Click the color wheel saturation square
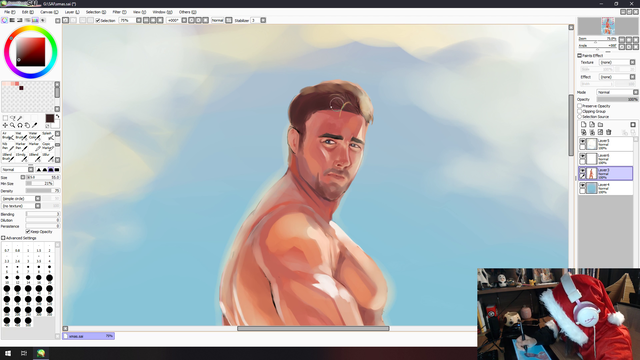 click(x=31, y=52)
